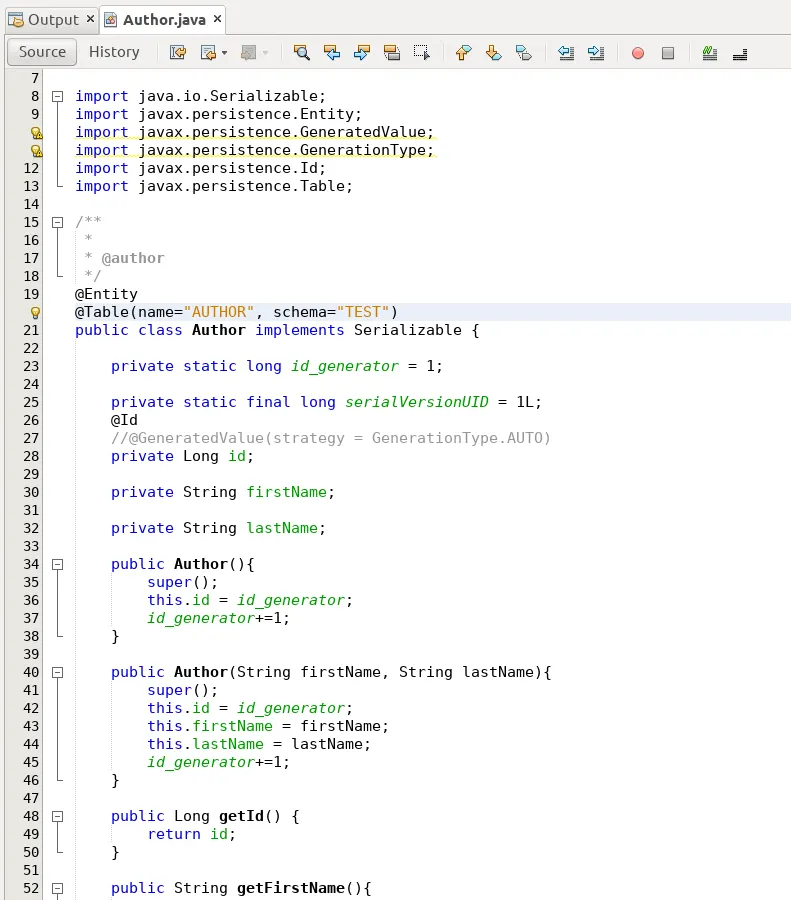Collapse getId method fold at line 48
Screen dimensions: 791x900
(x=57, y=816)
